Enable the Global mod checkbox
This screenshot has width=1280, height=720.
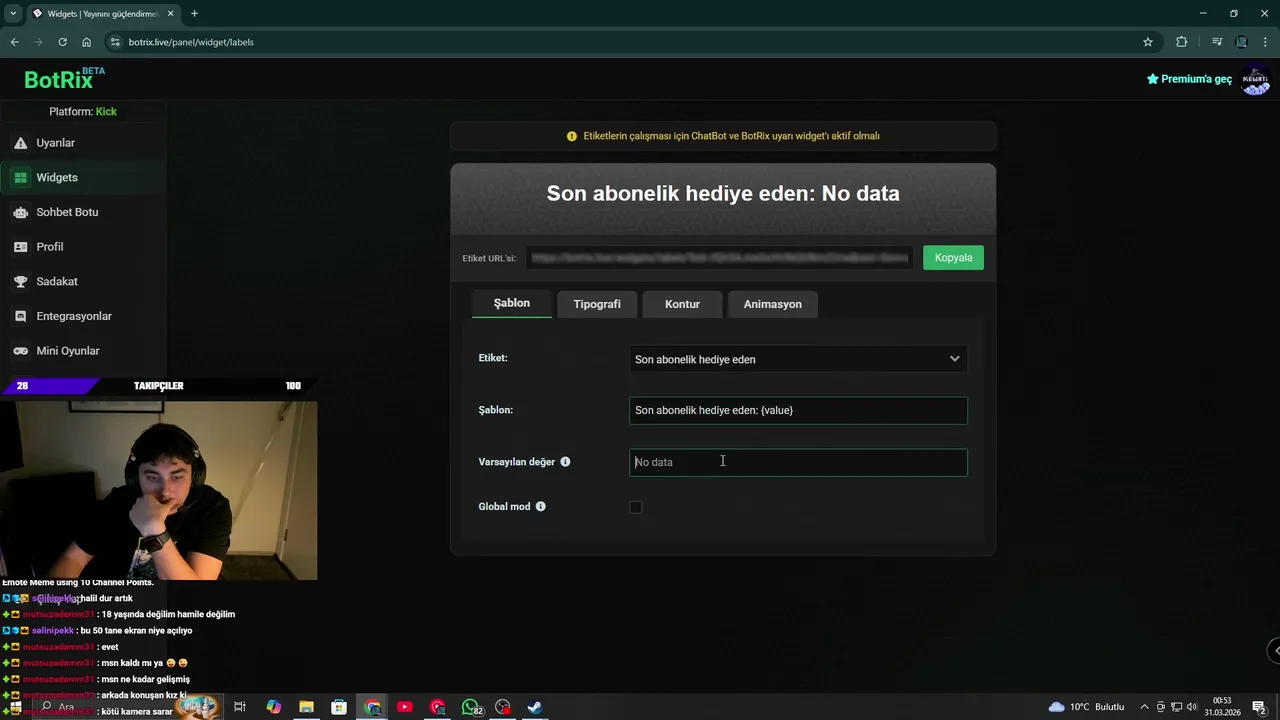pyautogui.click(x=636, y=507)
